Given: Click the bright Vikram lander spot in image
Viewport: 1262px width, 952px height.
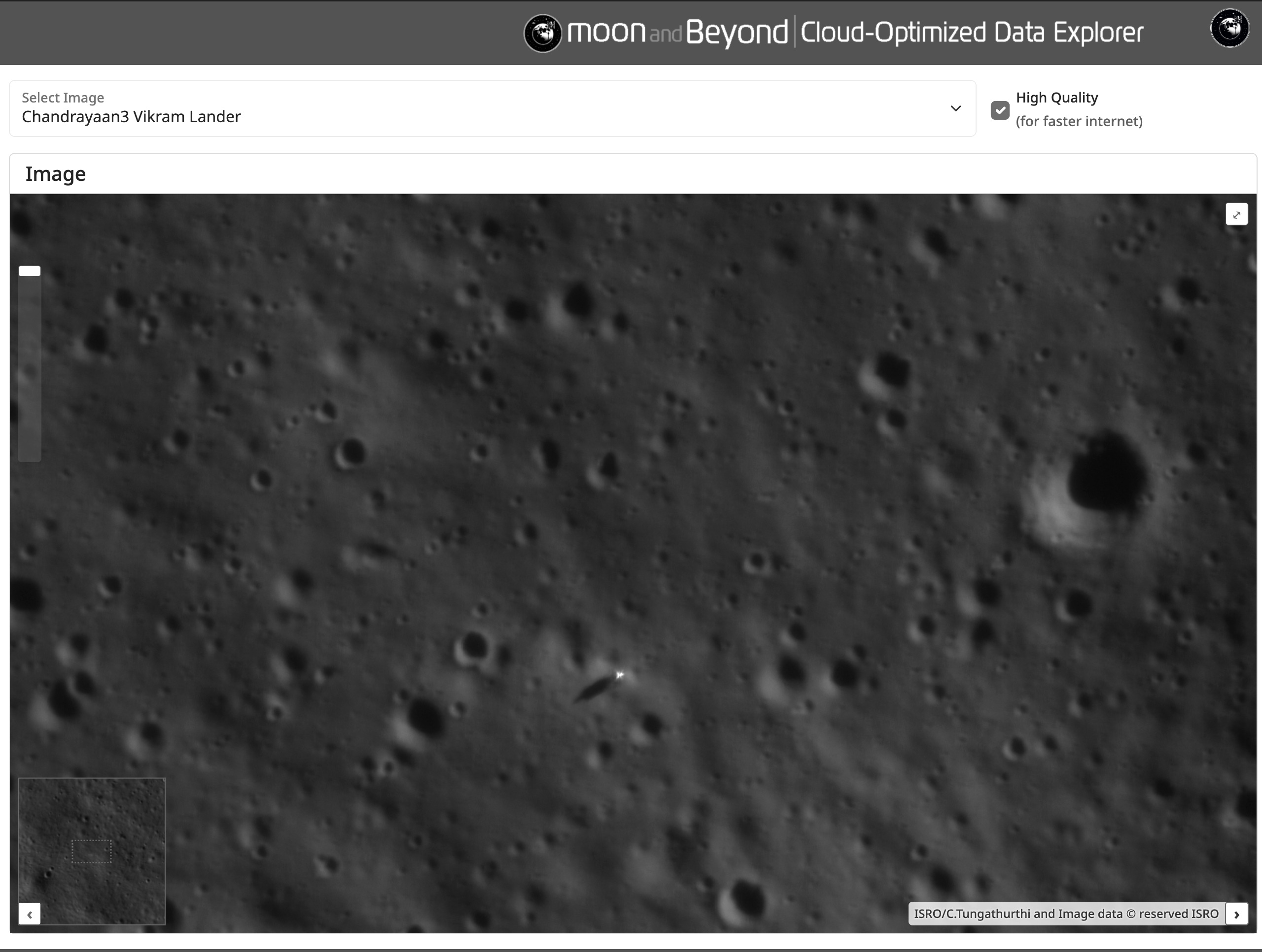Looking at the screenshot, I should (x=620, y=676).
